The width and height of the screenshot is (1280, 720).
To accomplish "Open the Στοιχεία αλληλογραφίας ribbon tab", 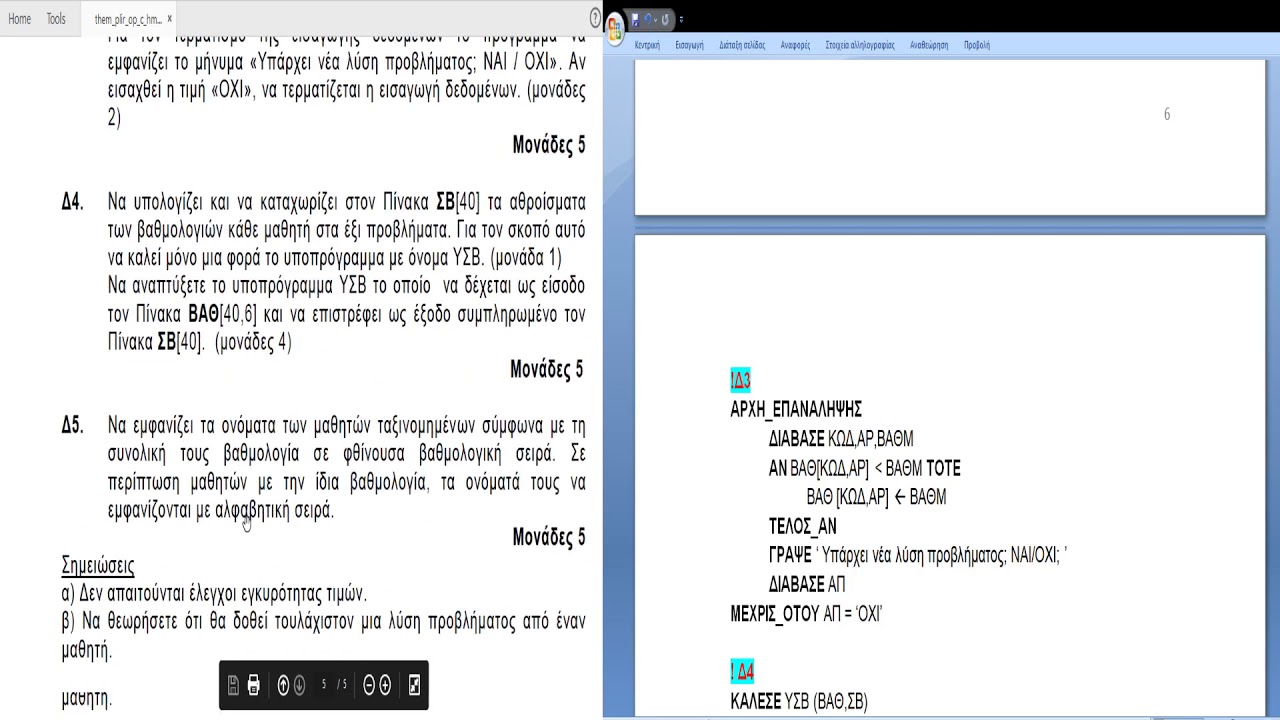I will [860, 45].
